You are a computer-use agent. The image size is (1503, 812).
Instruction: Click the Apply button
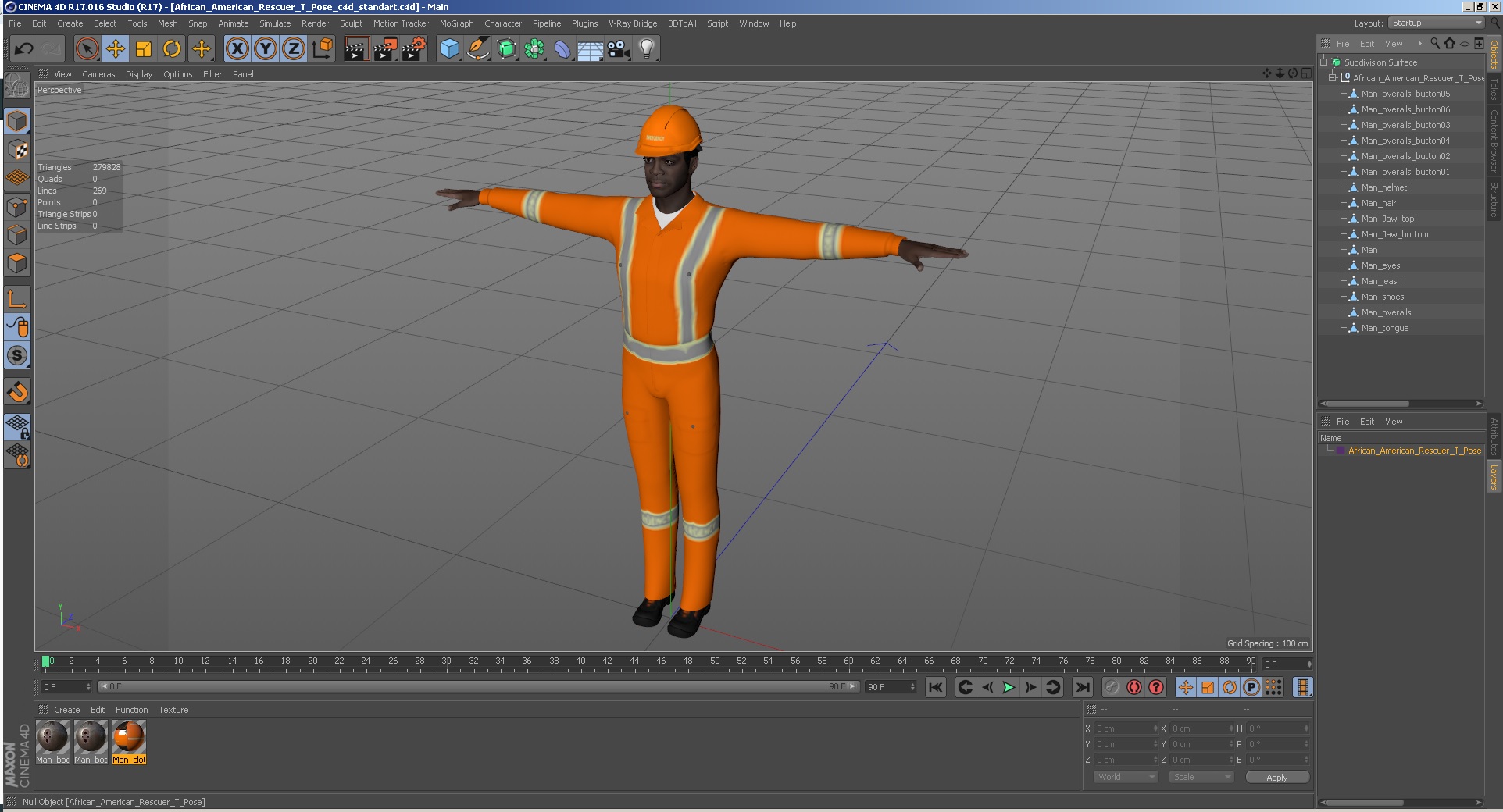(x=1277, y=777)
